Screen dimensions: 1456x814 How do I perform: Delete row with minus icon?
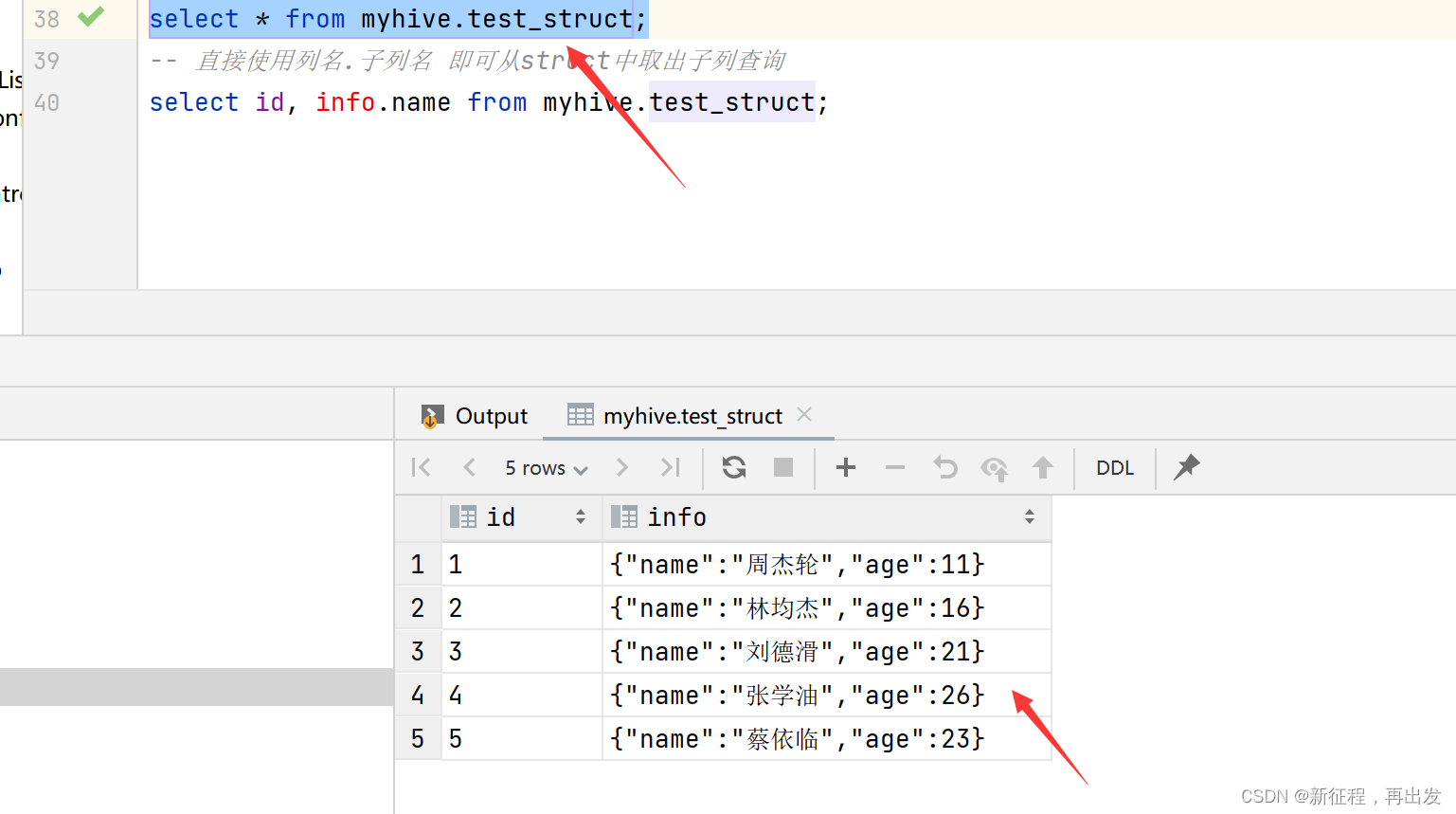895,467
